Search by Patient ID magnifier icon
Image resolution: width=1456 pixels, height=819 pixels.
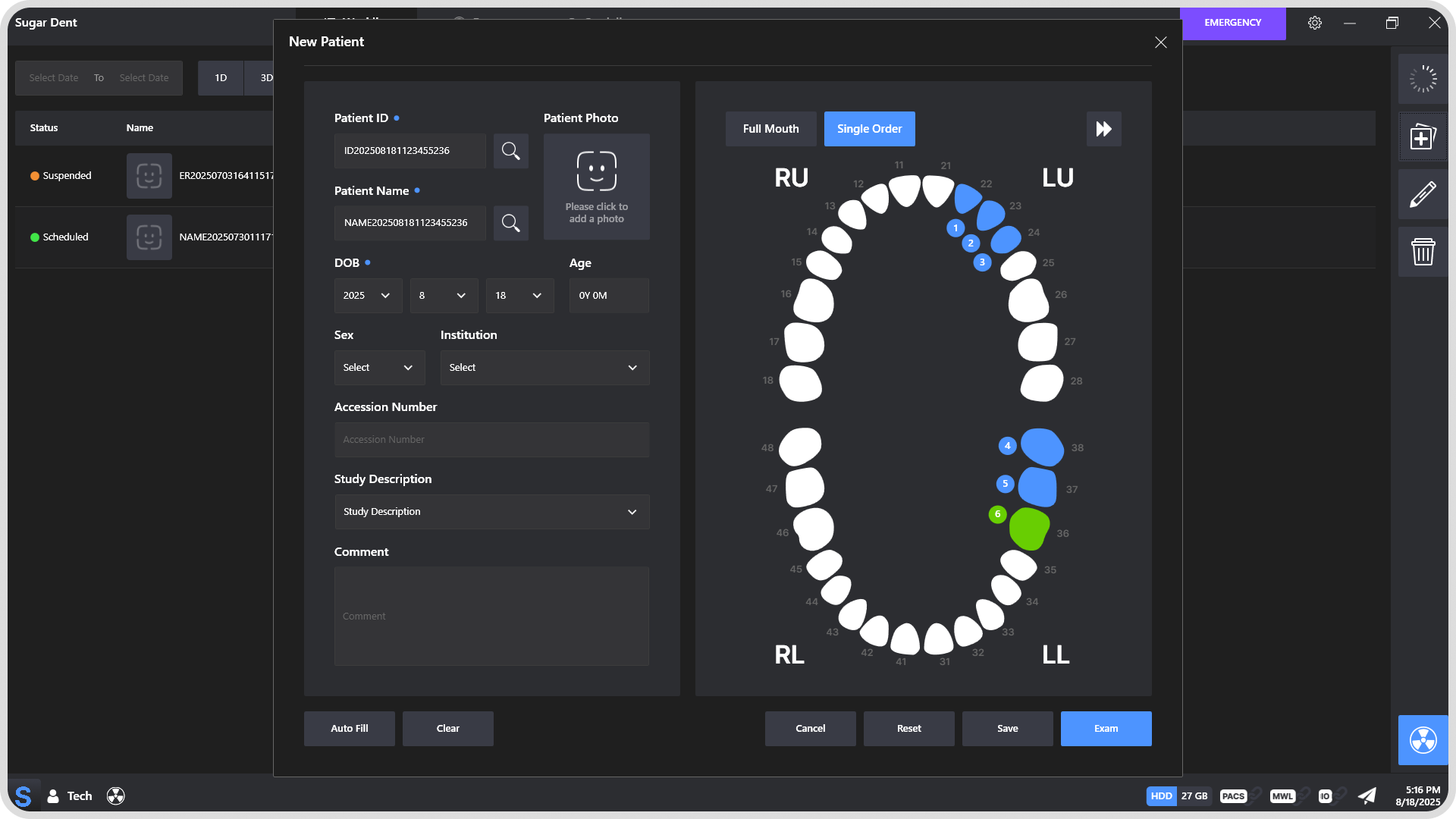510,151
